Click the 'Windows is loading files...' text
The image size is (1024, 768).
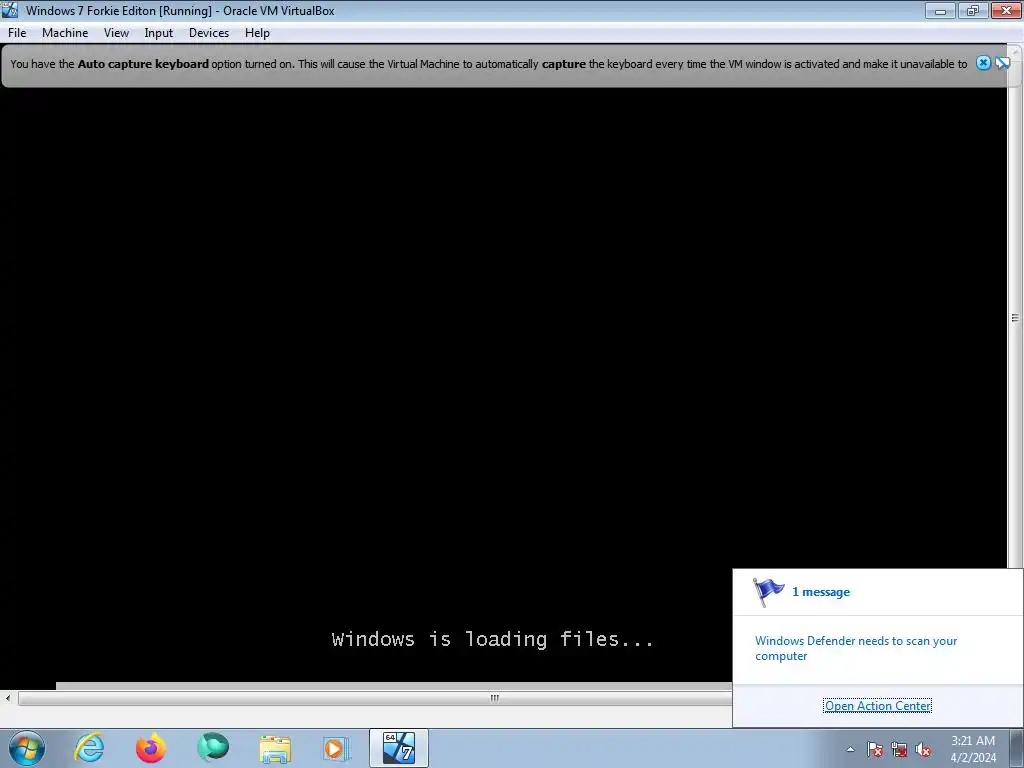point(492,639)
